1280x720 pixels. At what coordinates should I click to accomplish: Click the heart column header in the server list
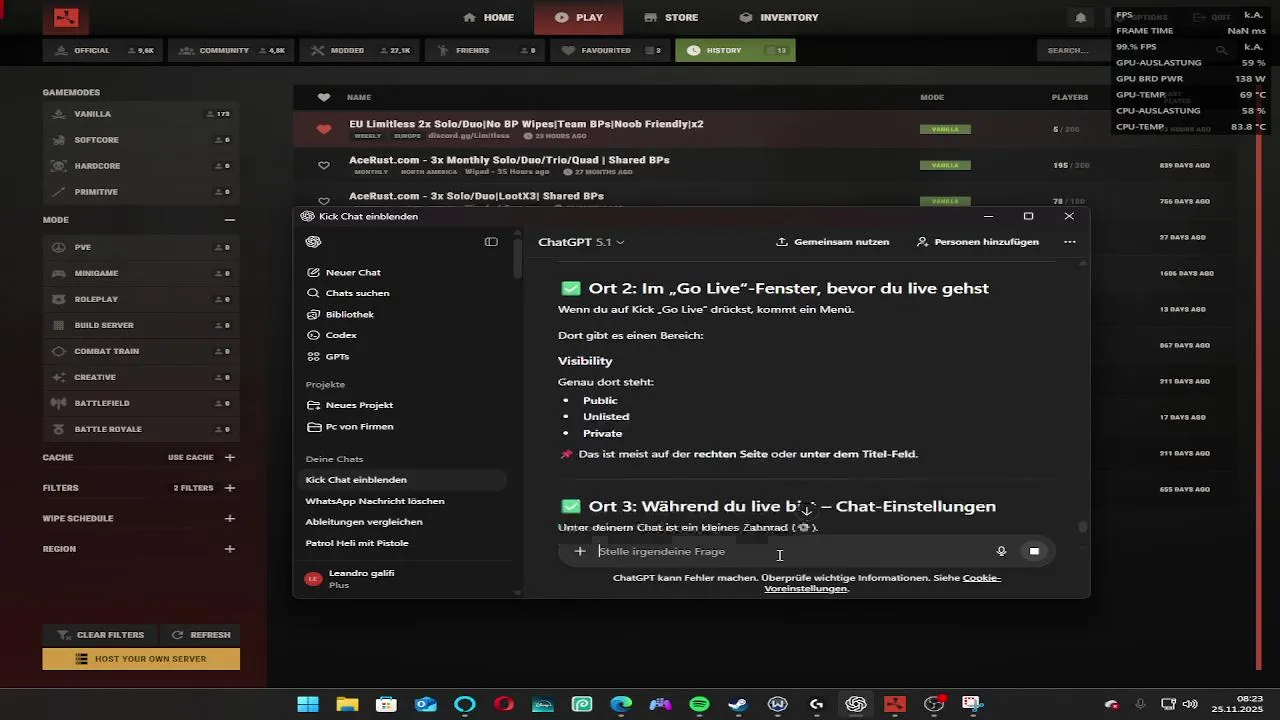pos(323,97)
